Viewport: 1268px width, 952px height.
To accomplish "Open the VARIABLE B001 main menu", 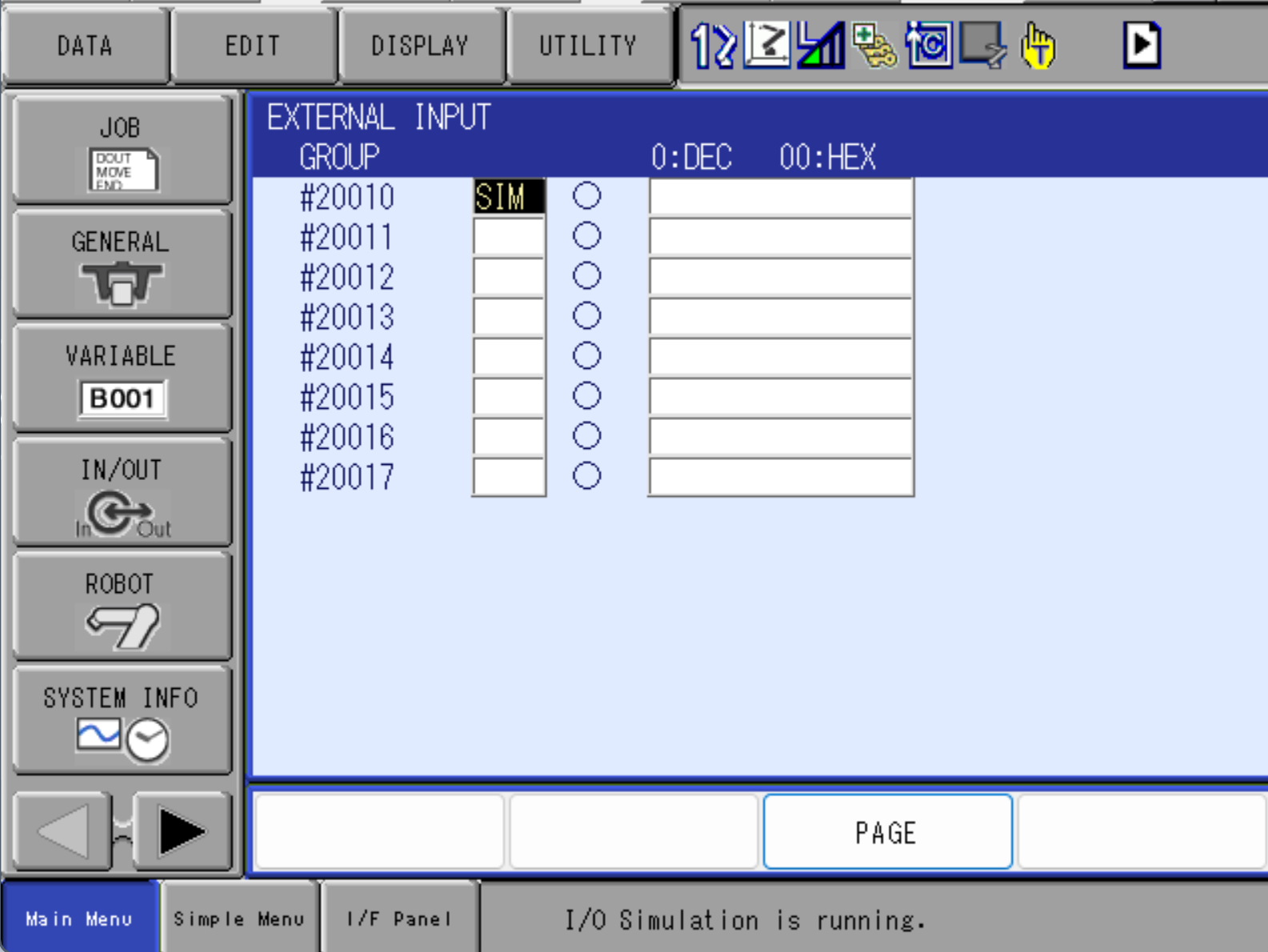I will 122,378.
